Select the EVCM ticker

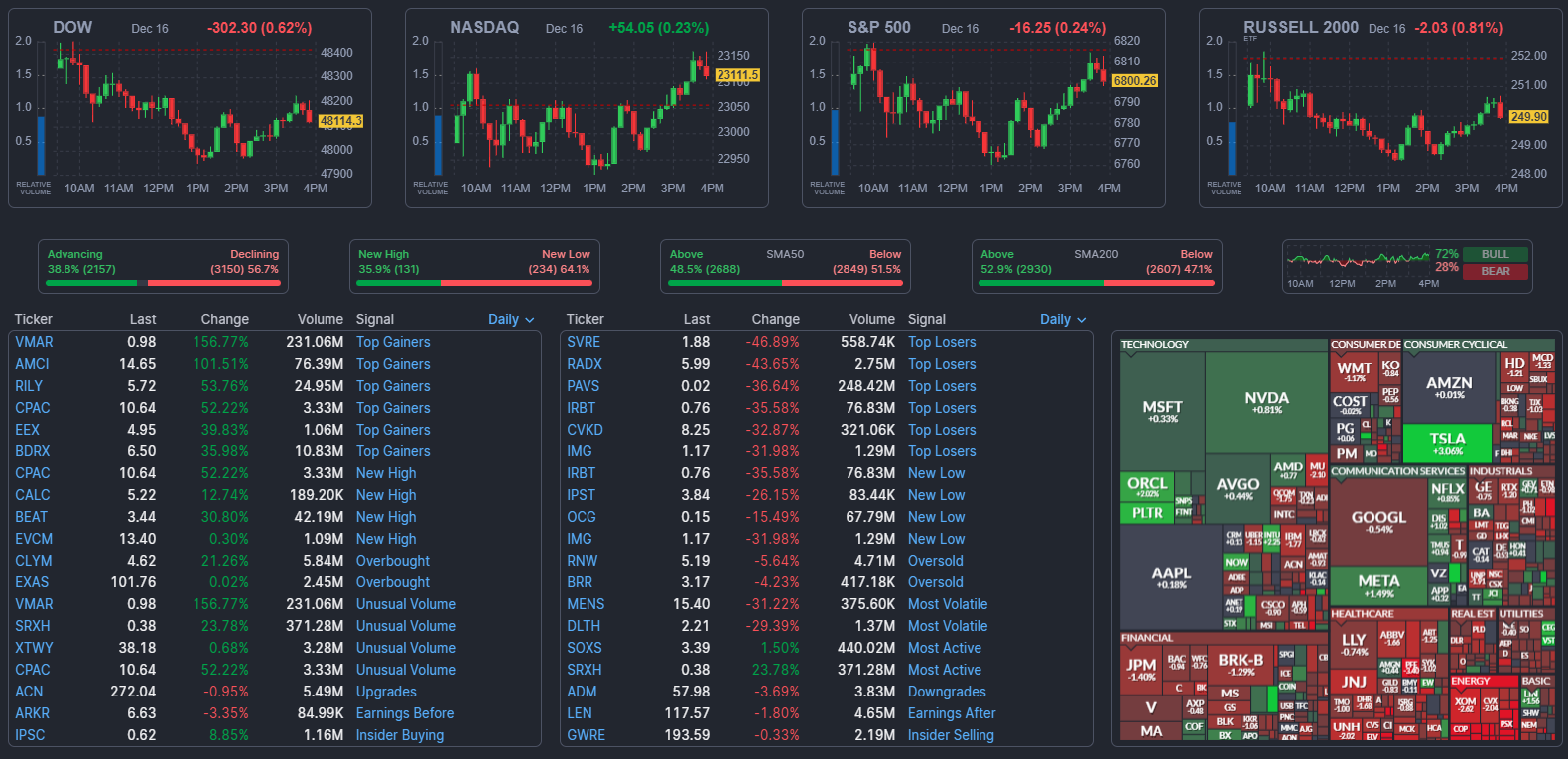34,539
